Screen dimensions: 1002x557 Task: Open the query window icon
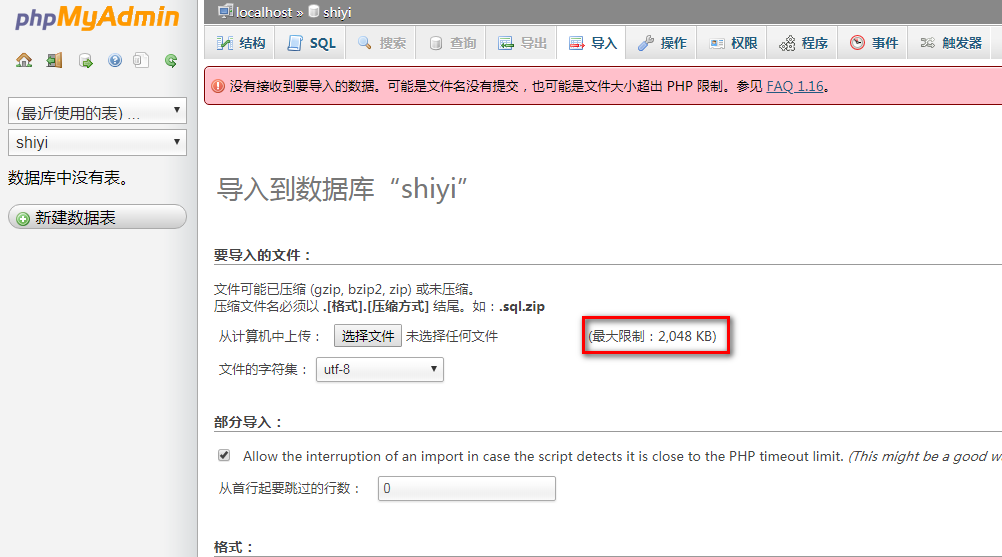[x=85, y=61]
